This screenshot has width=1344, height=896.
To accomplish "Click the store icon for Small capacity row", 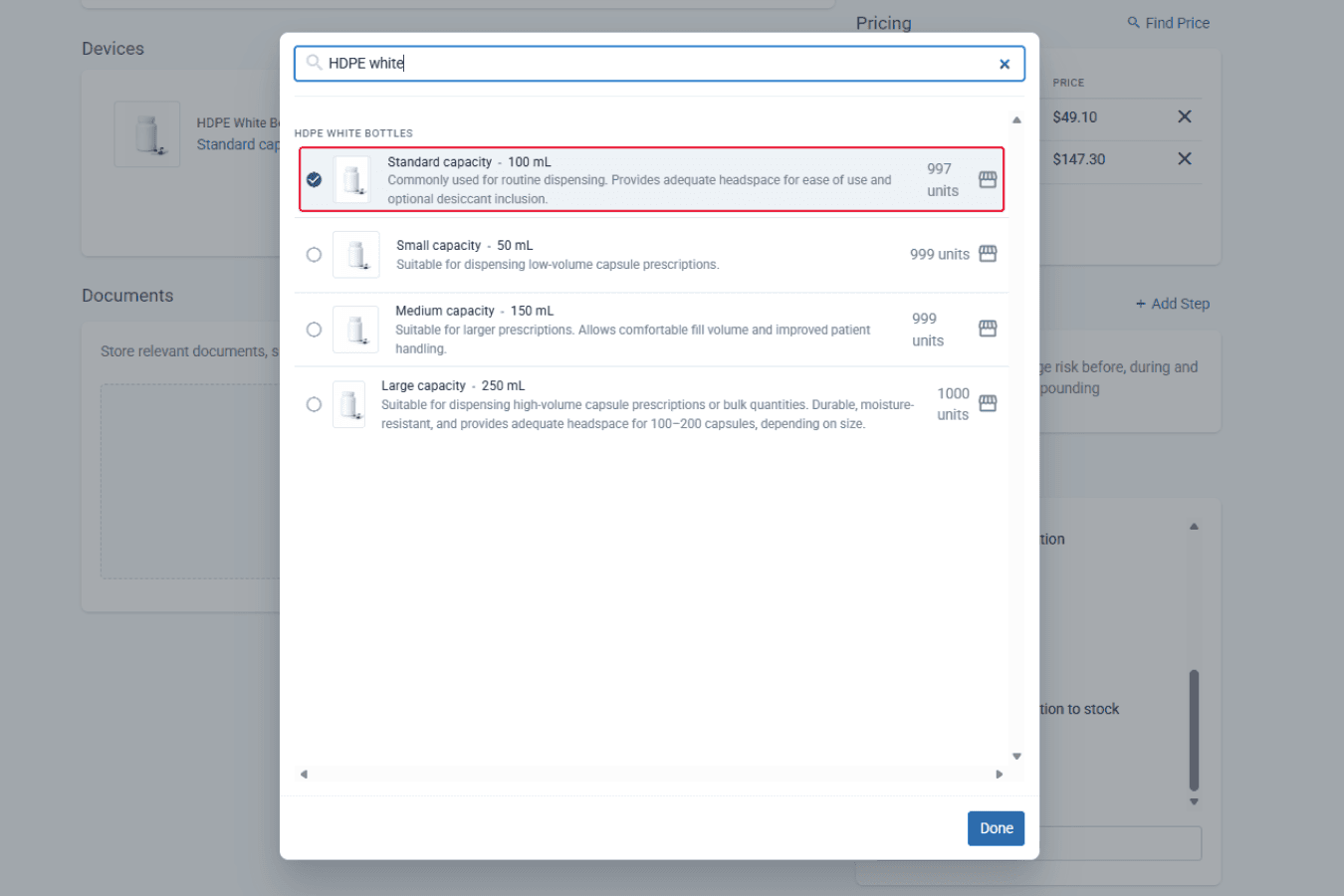I will [x=988, y=254].
